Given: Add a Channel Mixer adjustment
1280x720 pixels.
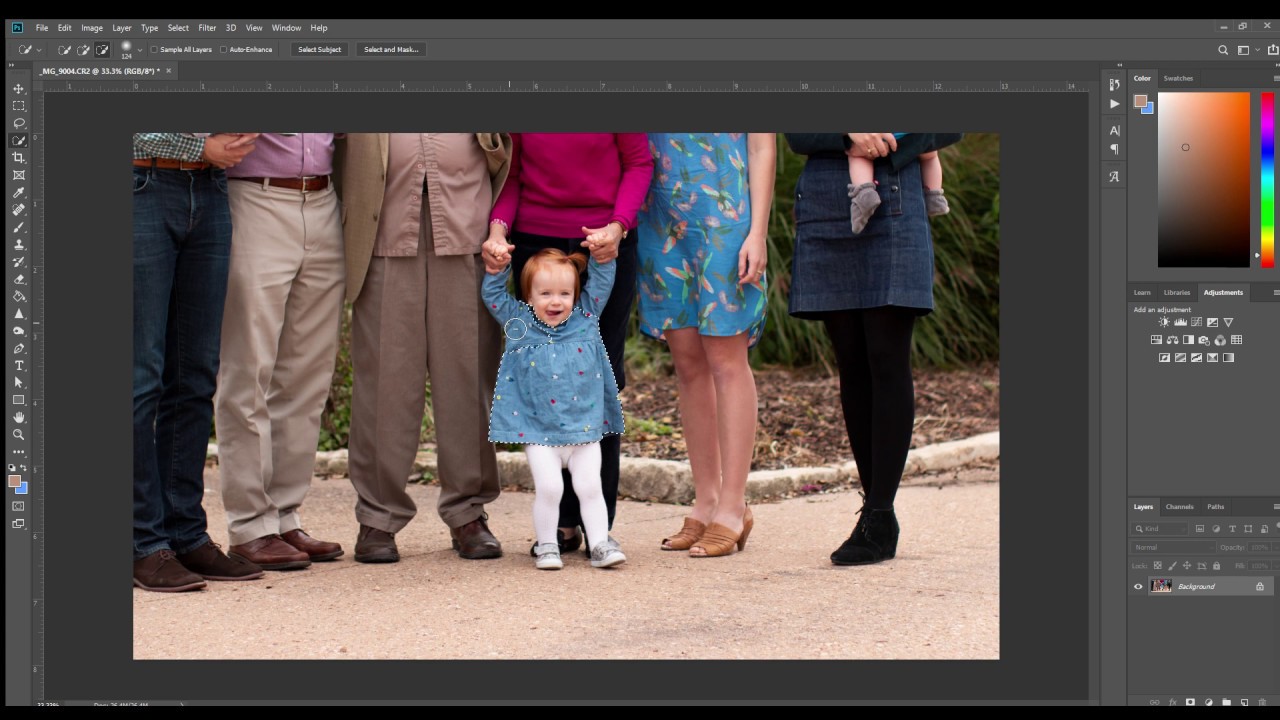Looking at the screenshot, I should (x=1220, y=340).
